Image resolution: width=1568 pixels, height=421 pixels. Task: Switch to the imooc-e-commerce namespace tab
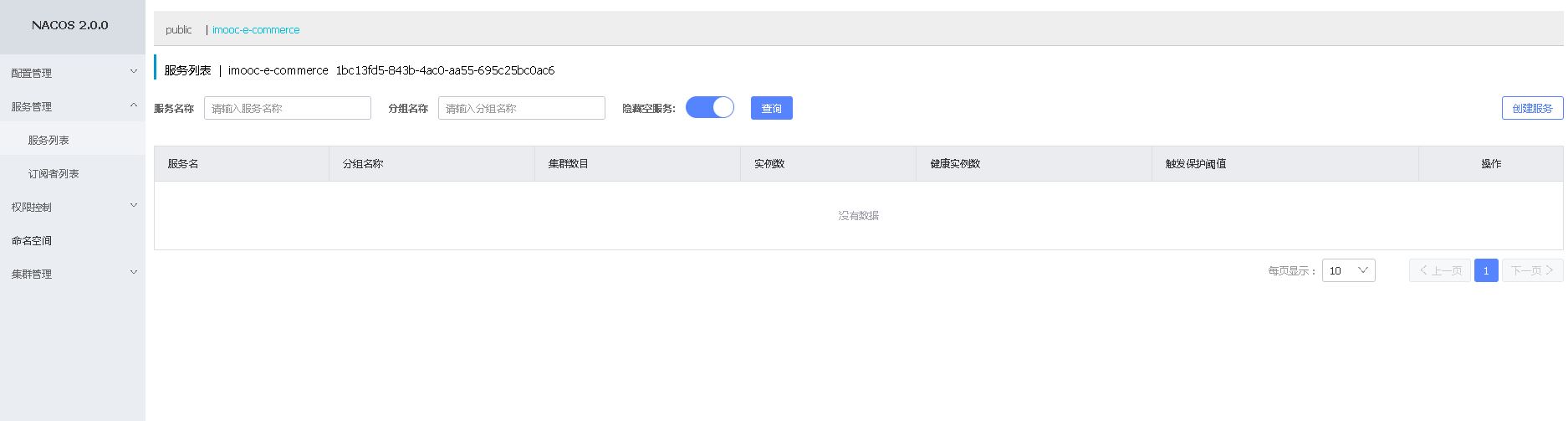[x=256, y=29]
